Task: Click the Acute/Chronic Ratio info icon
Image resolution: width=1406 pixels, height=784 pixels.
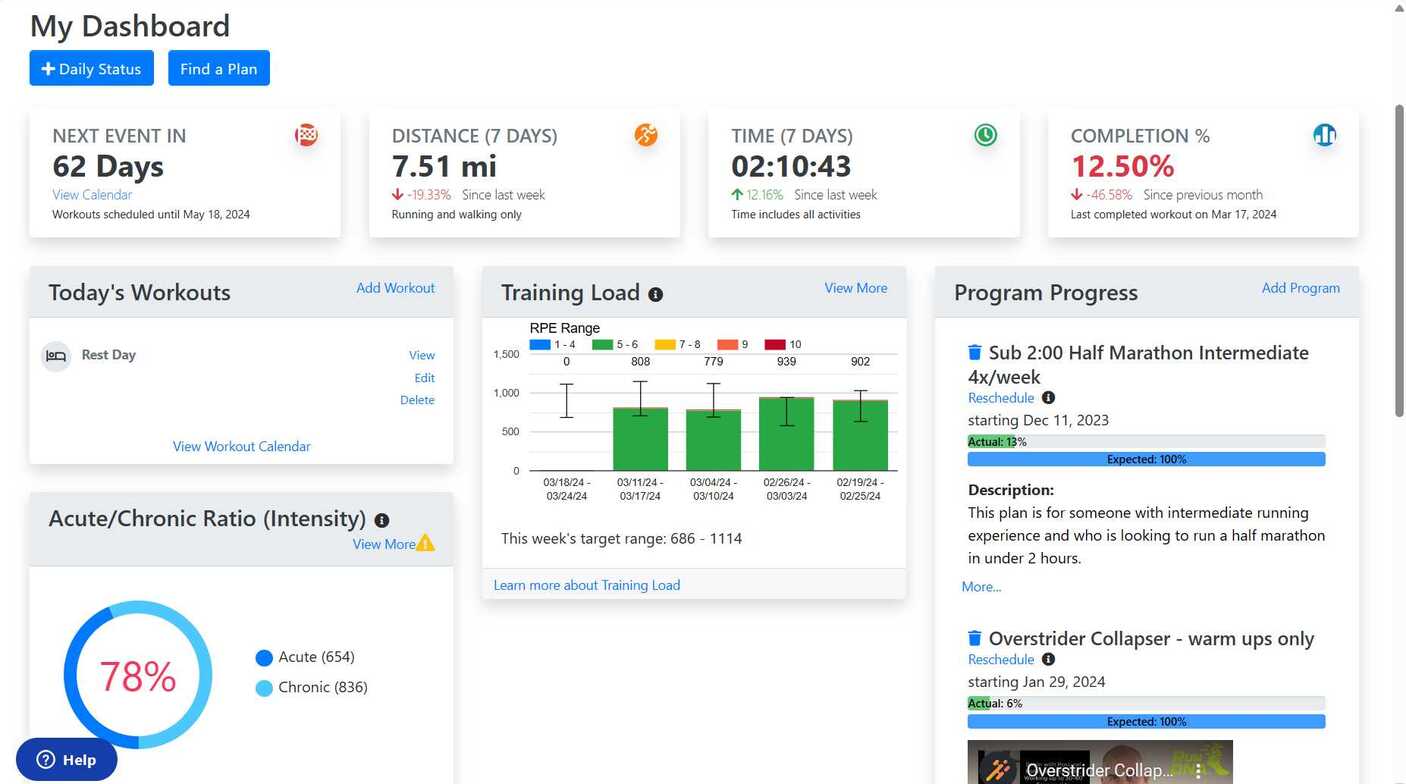Action: coord(382,520)
